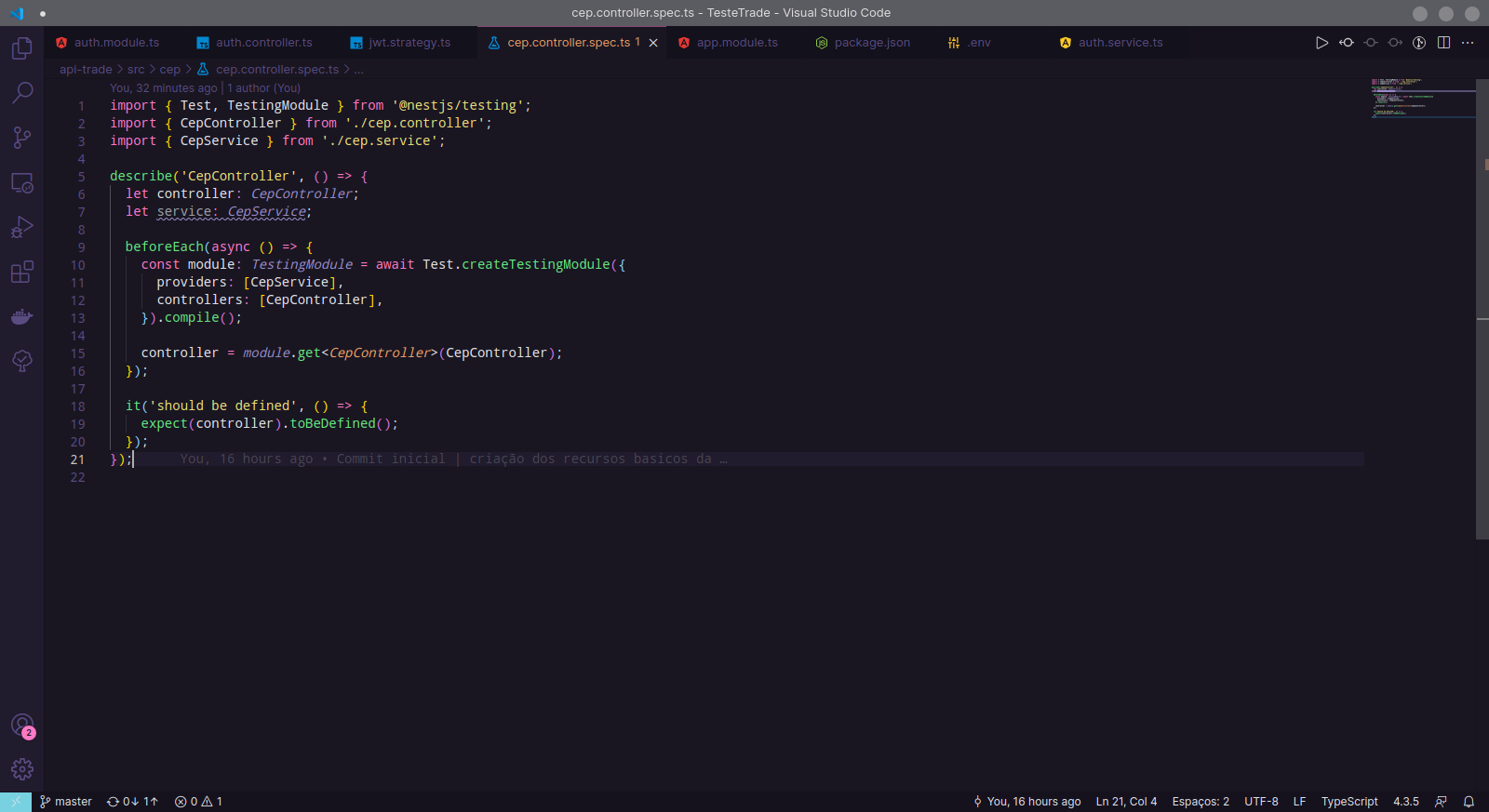Image resolution: width=1489 pixels, height=812 pixels.
Task: Click the feedback icon in status bar
Action: (1441, 802)
